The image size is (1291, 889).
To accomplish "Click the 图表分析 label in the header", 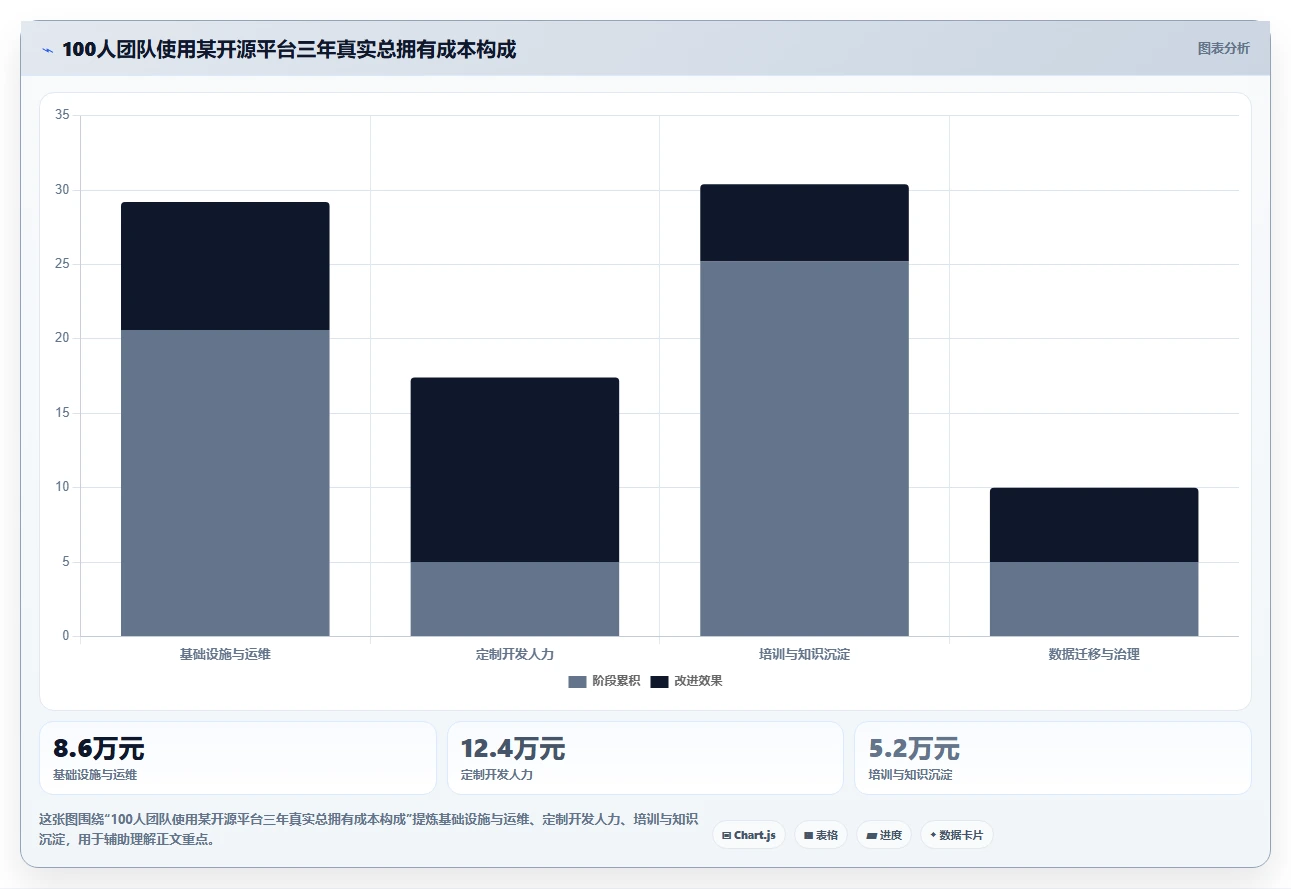I will [x=1223, y=48].
